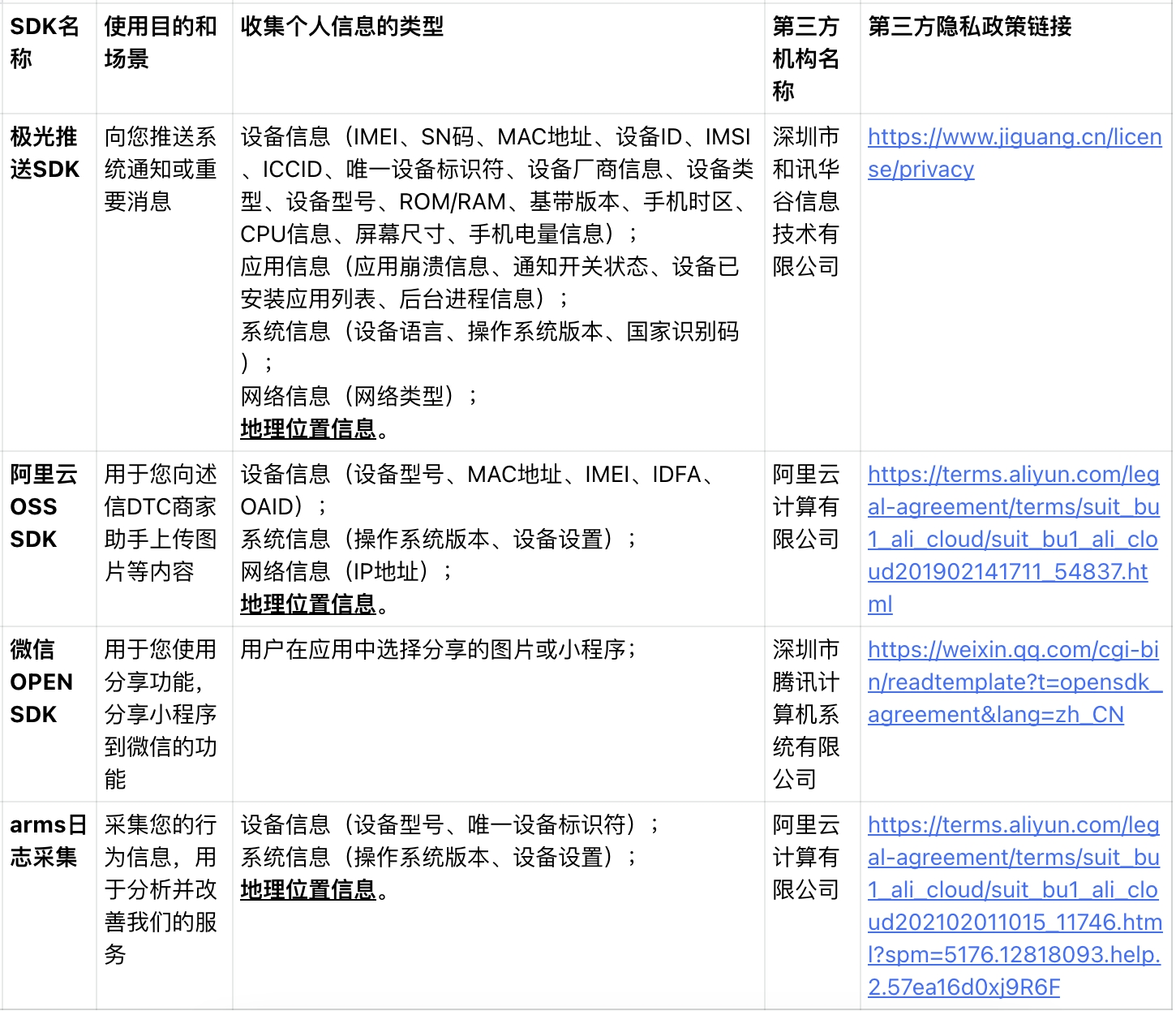Click the '系统信息（设备语言' line
Screen dimensions: 1176x1011
[490, 347]
